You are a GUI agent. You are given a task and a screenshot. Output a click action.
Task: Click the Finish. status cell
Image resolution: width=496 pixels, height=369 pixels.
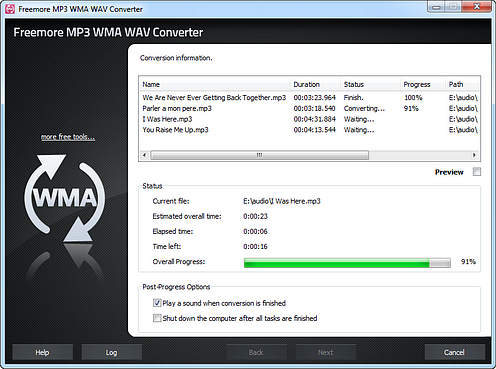354,98
